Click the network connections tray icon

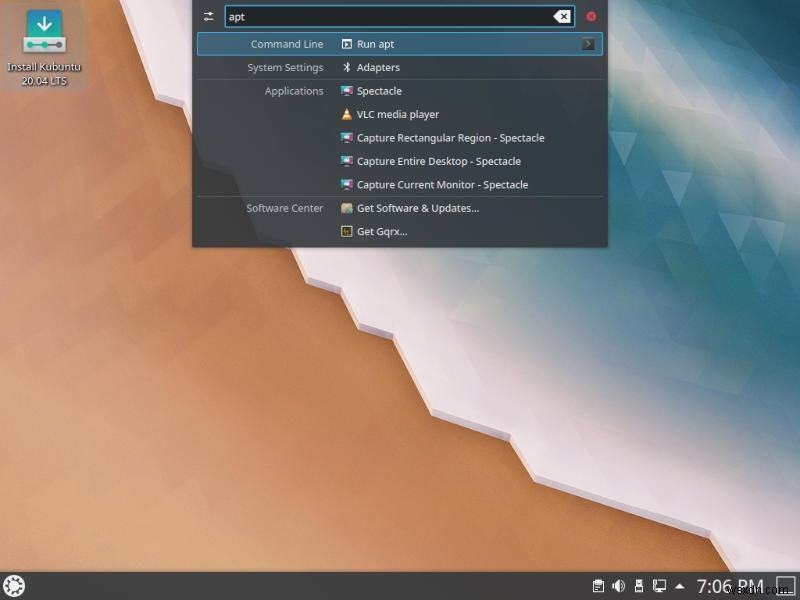click(659, 585)
